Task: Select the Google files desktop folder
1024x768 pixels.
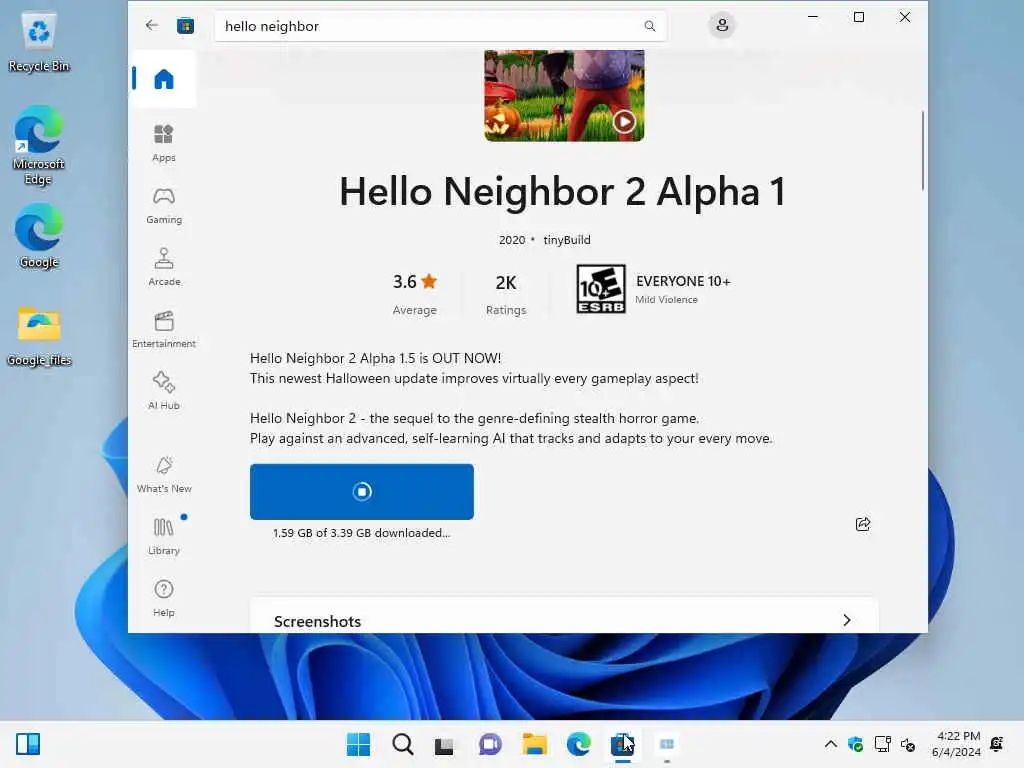Action: (x=39, y=336)
